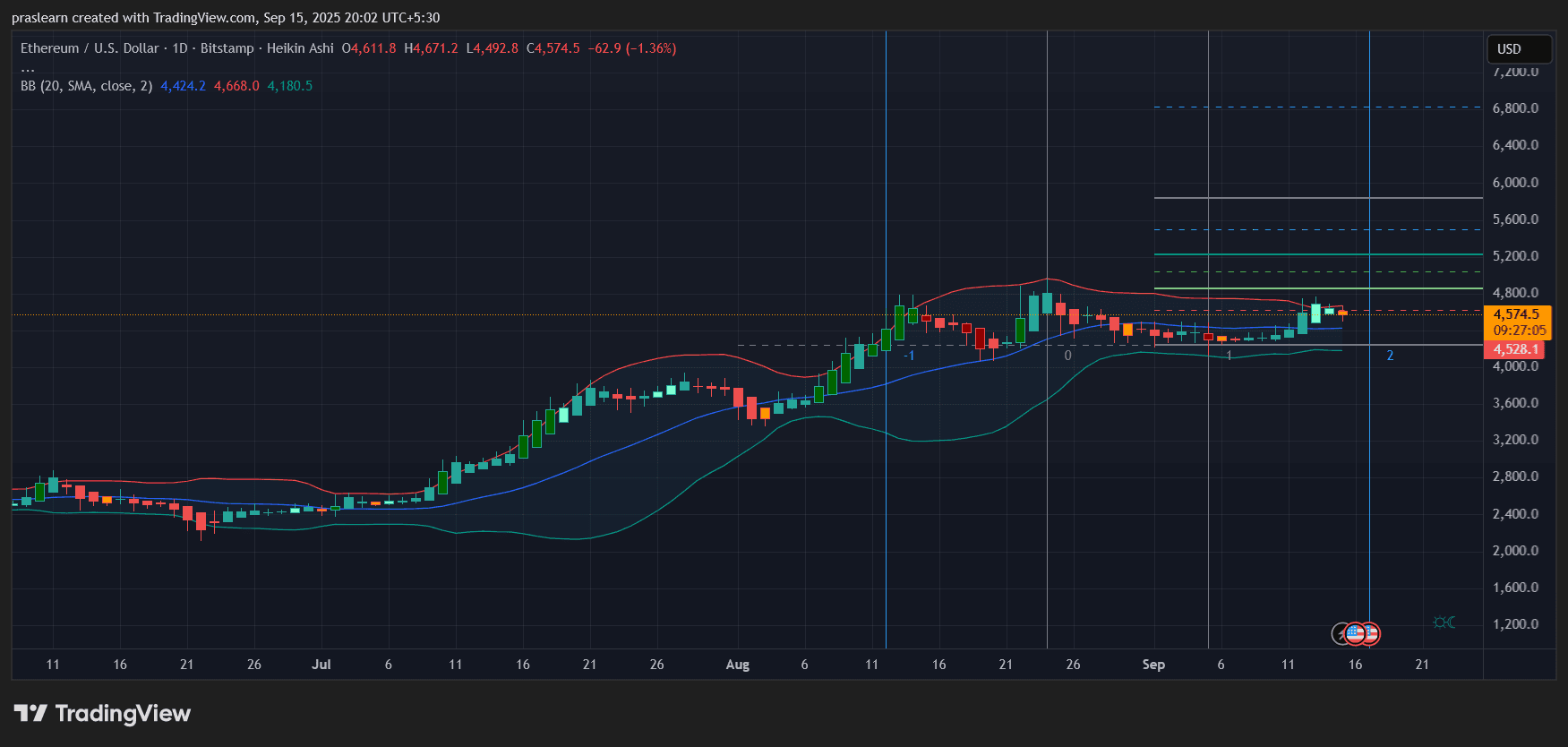Open the USD currency selector
Image resolution: width=1568 pixels, height=747 pixels.
(x=1518, y=49)
